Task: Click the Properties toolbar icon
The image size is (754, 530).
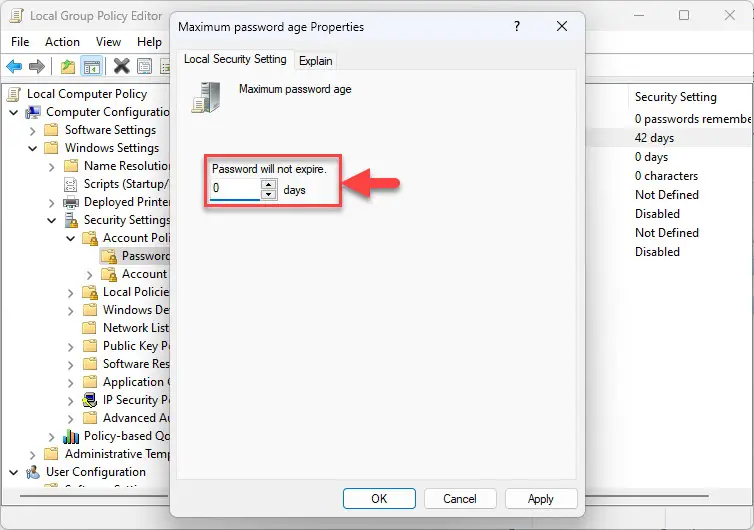Action: (145, 67)
